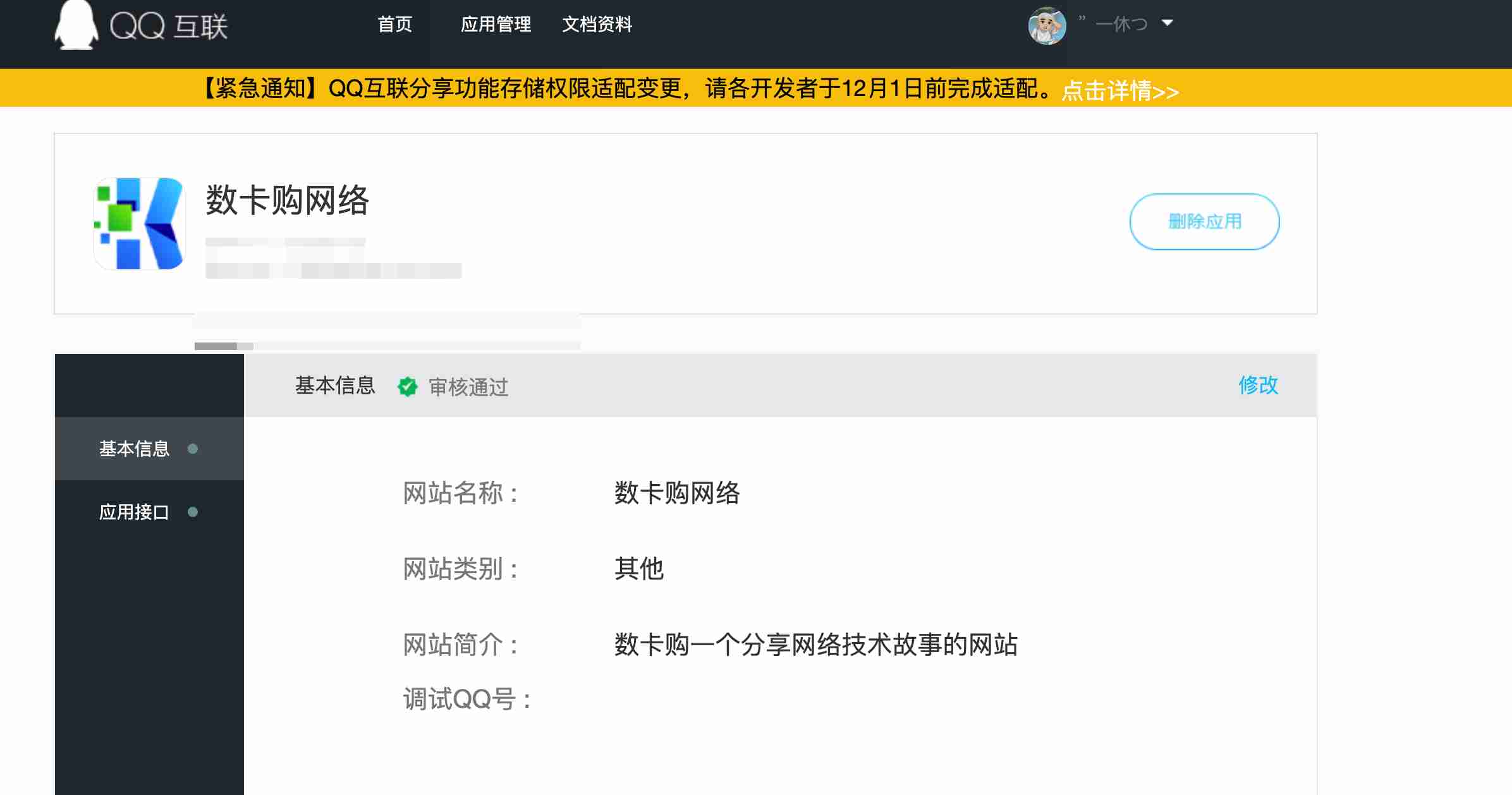Click the horizontal scrollbar thumb
The height and width of the screenshot is (795, 1512).
(216, 346)
